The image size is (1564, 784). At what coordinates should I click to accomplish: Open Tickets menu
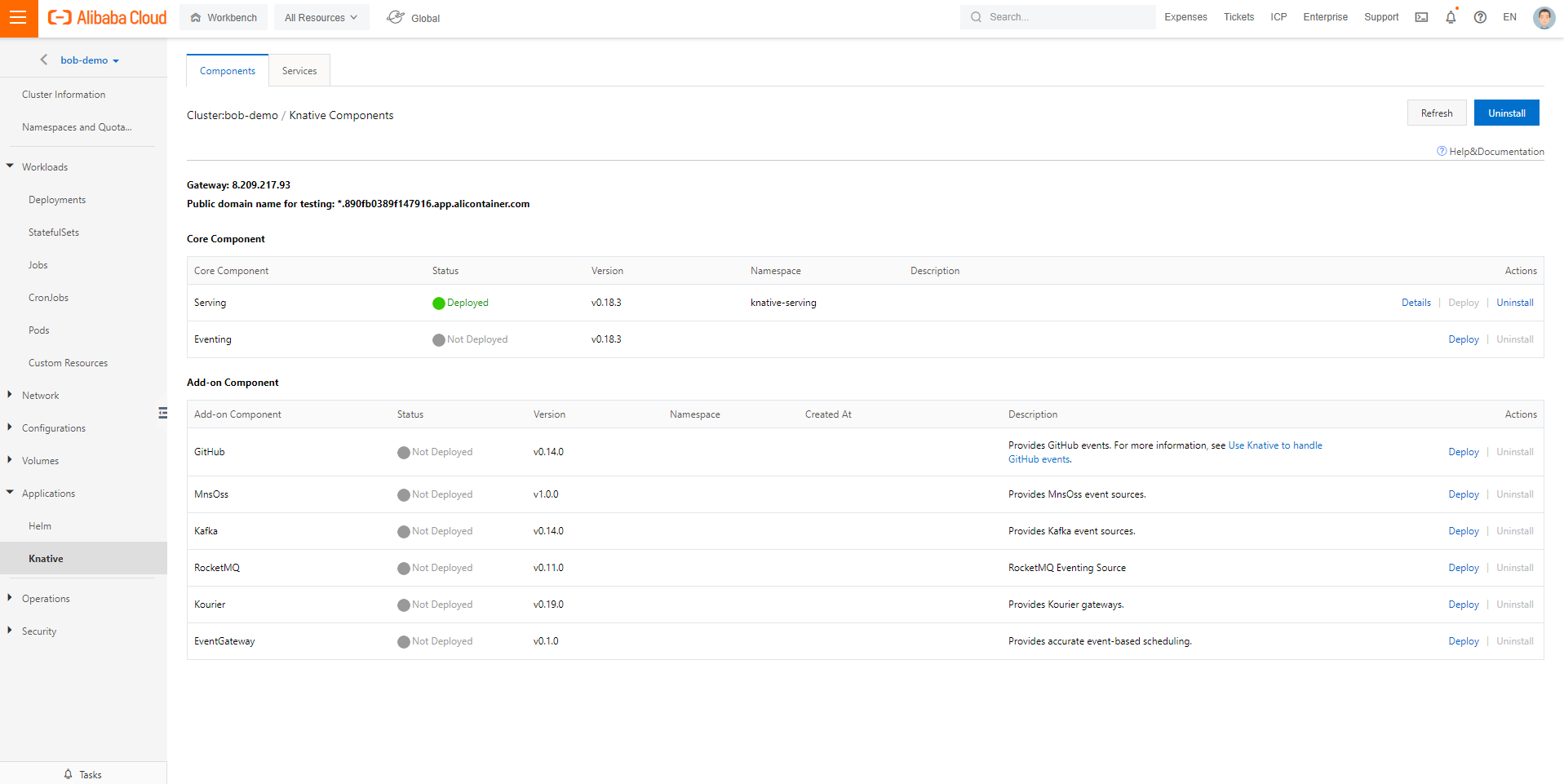1238,17
